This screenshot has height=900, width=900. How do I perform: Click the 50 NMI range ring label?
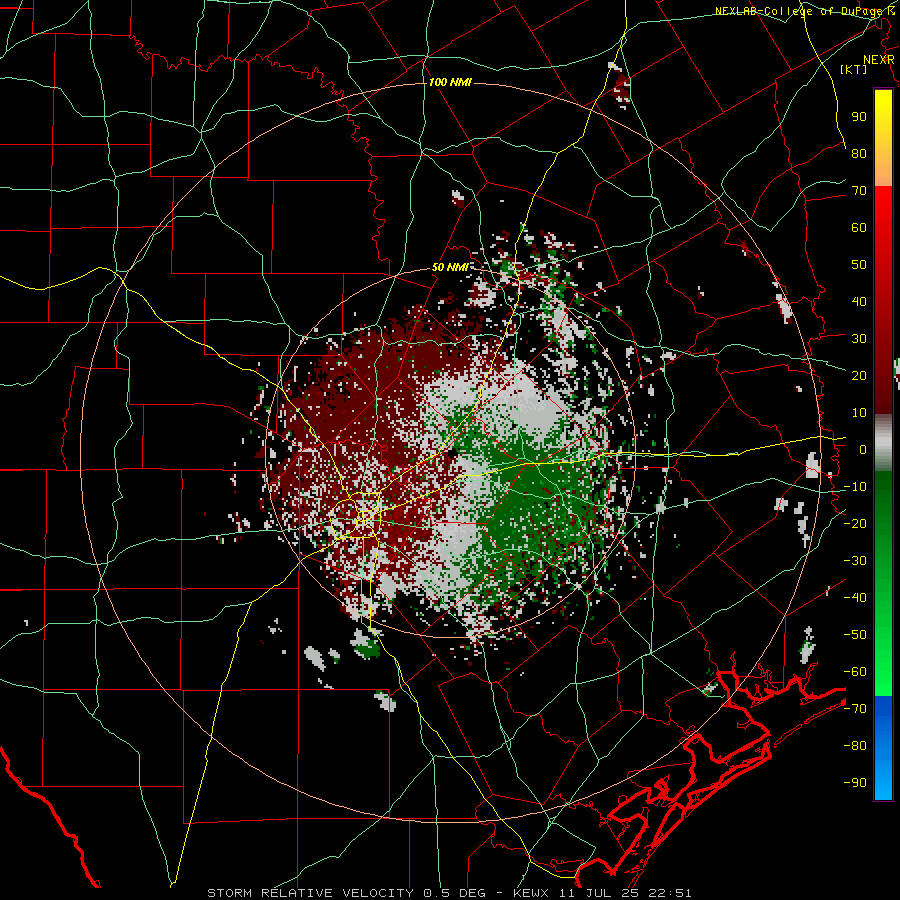(449, 267)
